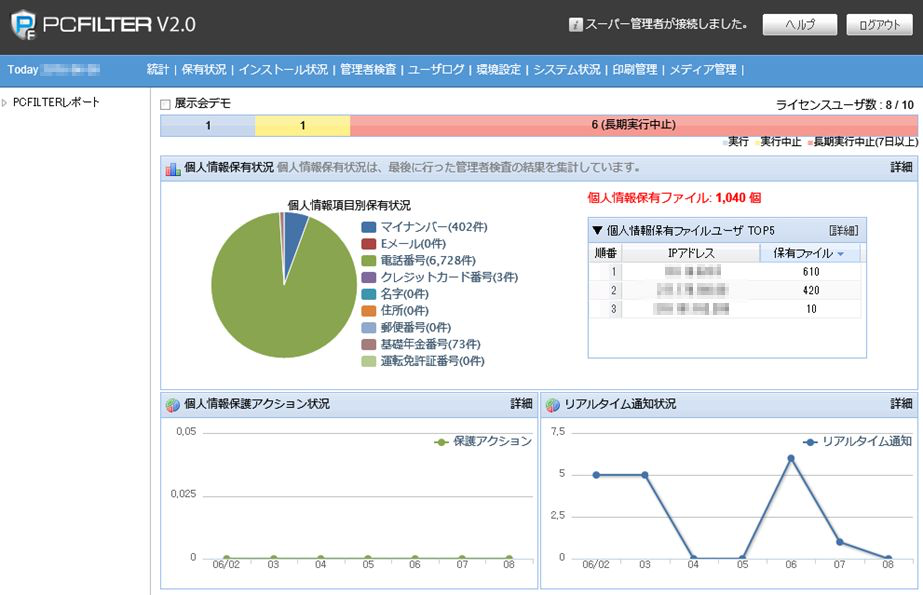The image size is (923, 595).
Task: Click the 06 peak data point on realtime chart
Action: tap(791, 458)
